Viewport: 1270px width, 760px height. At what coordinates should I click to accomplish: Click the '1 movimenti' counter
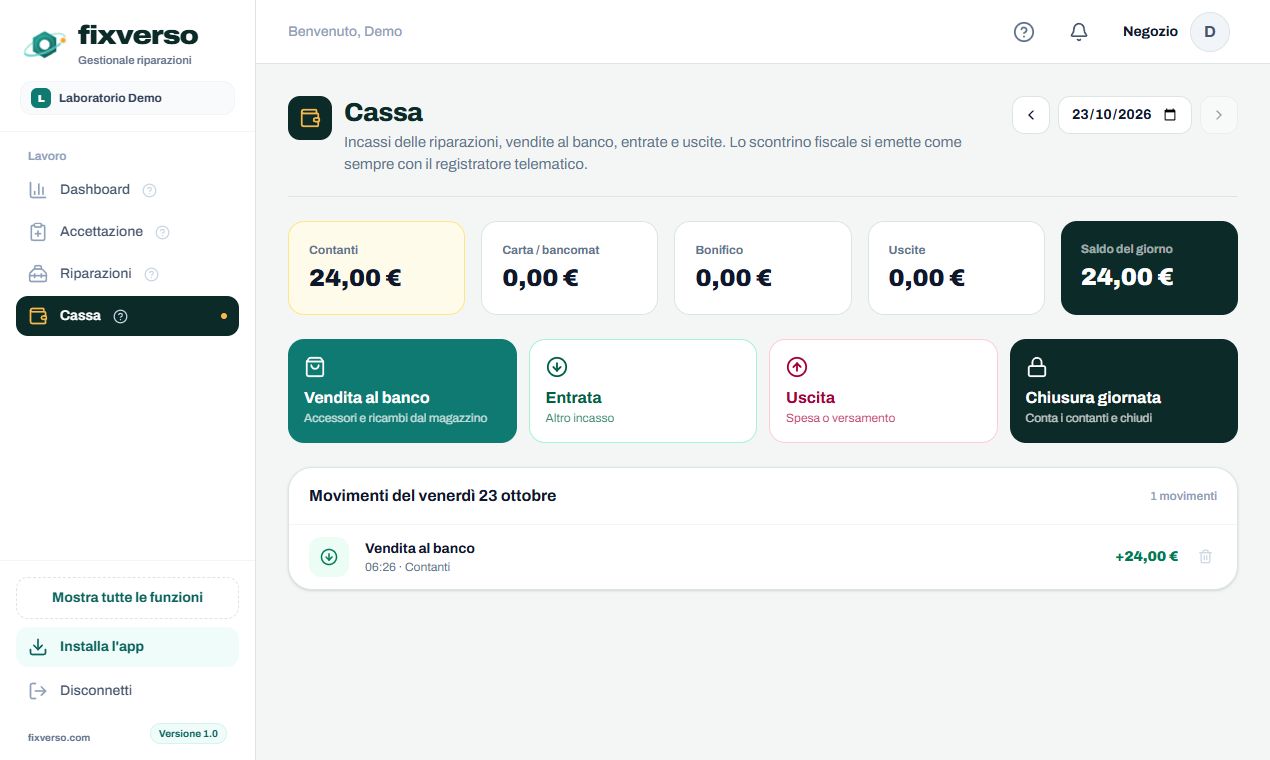(1184, 496)
